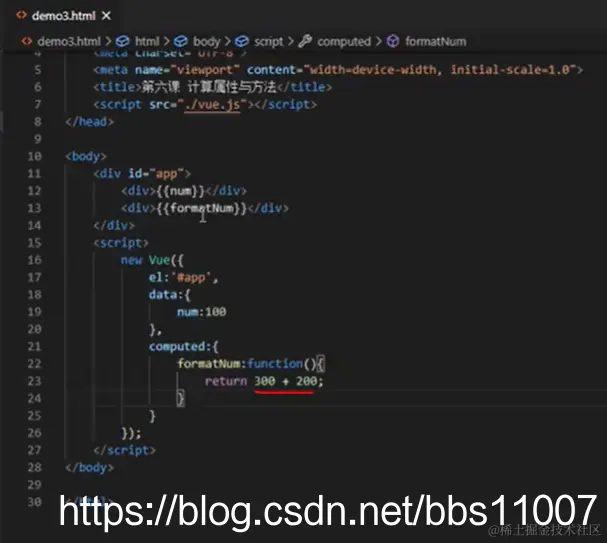Click the <script> tag on line 15
Screen dimensions: 607x543
click(x=121, y=243)
